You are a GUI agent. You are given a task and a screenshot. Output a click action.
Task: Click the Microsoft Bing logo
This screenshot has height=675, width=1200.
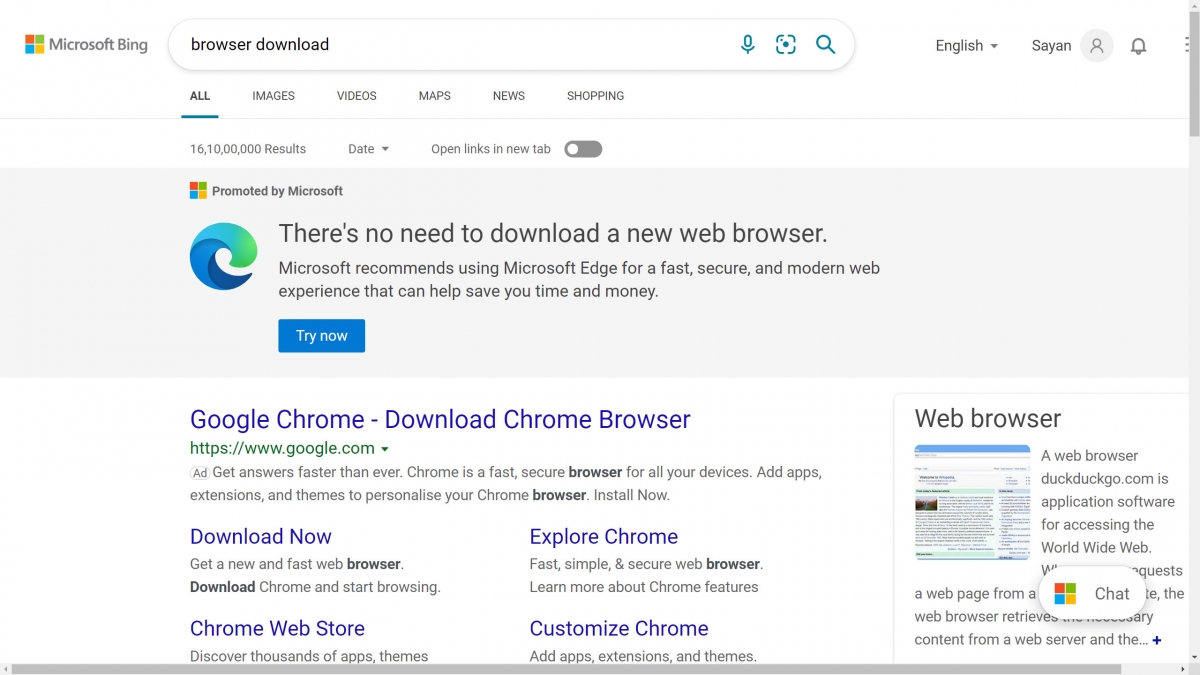click(86, 45)
